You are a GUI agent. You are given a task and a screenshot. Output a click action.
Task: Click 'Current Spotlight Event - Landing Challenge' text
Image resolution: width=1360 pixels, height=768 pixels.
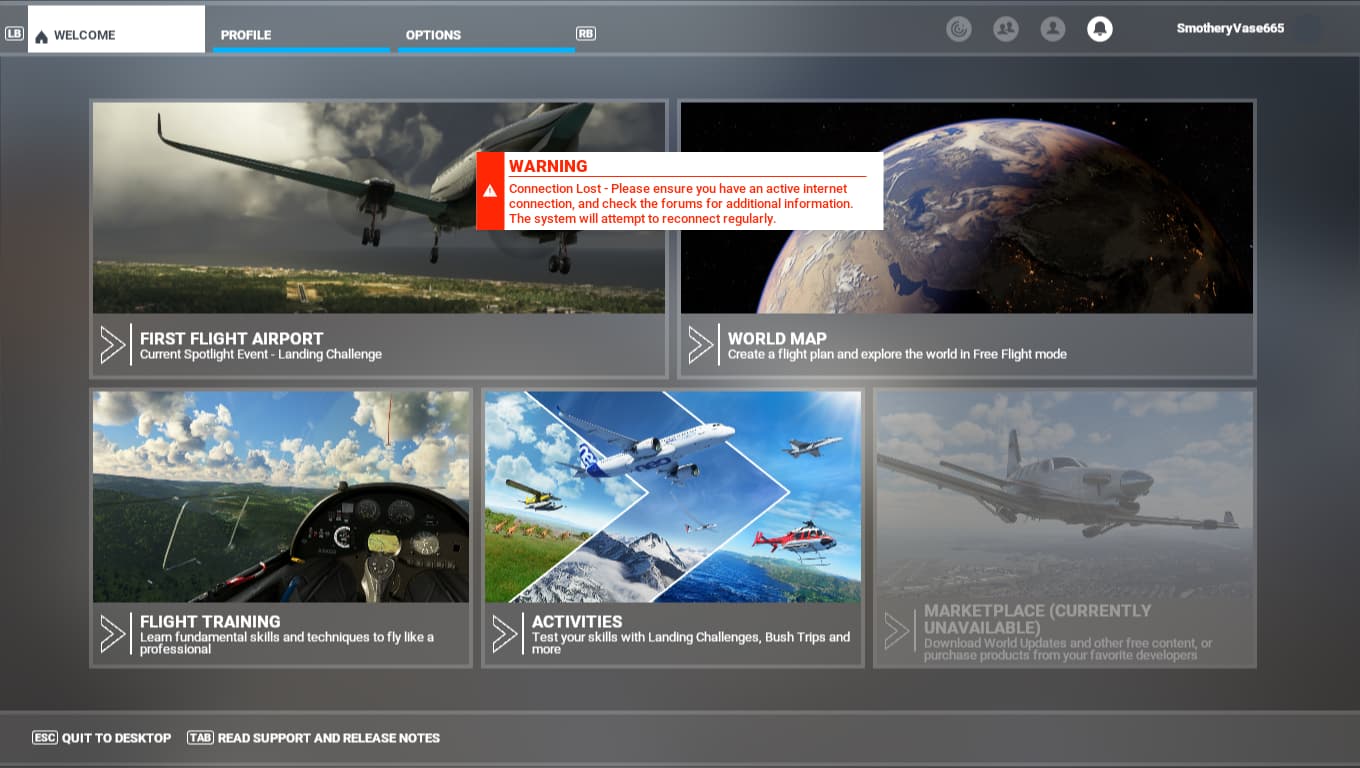tap(261, 354)
